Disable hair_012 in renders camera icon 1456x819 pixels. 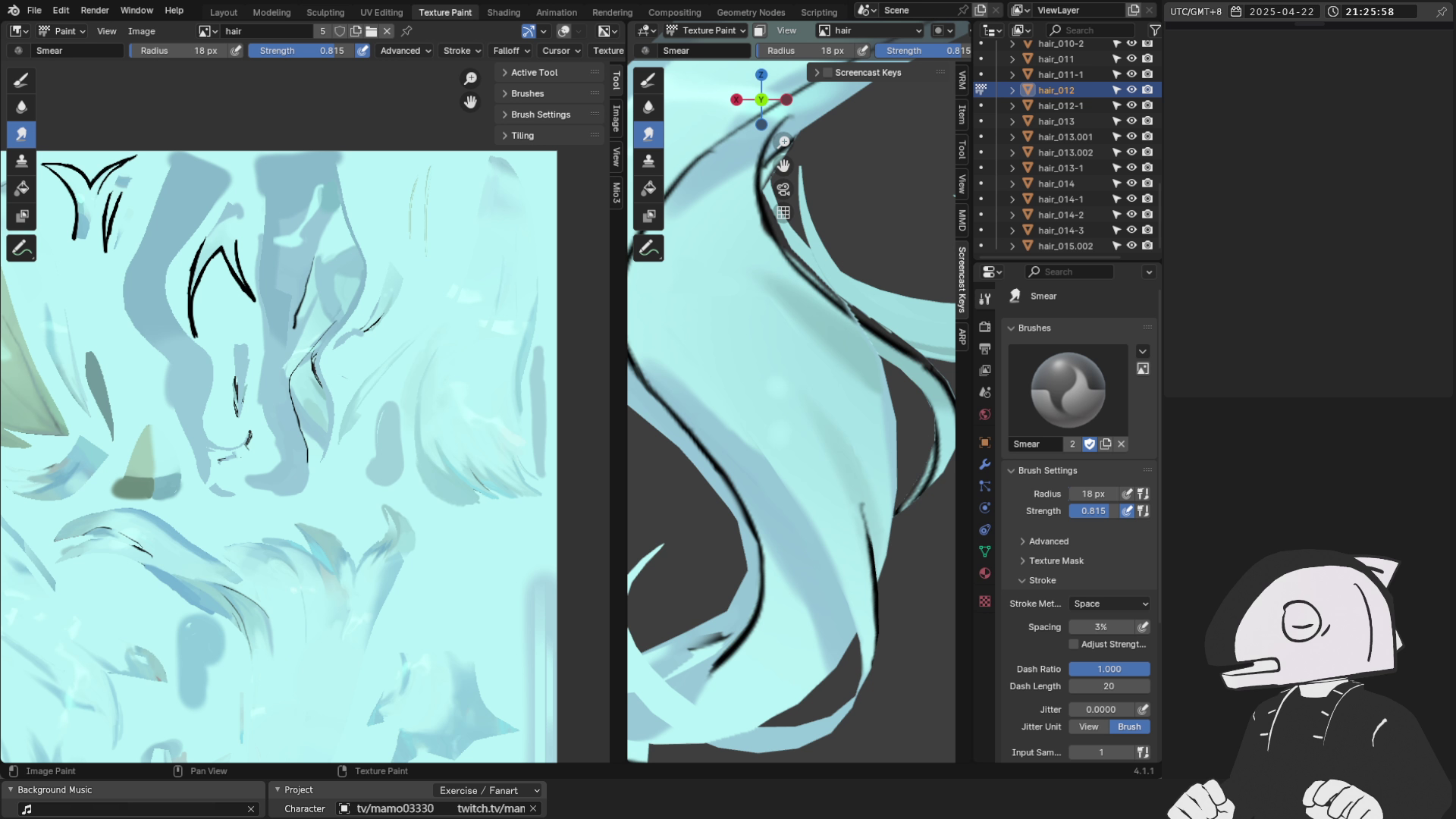pyautogui.click(x=1147, y=89)
